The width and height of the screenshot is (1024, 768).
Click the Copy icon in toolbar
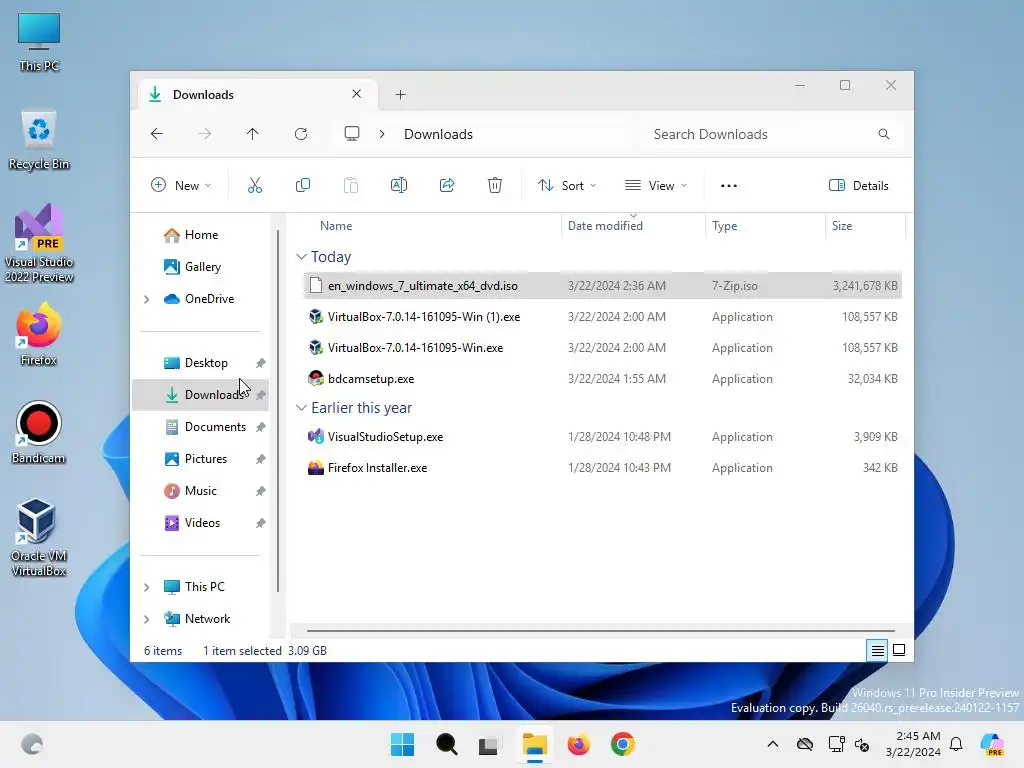tap(302, 185)
